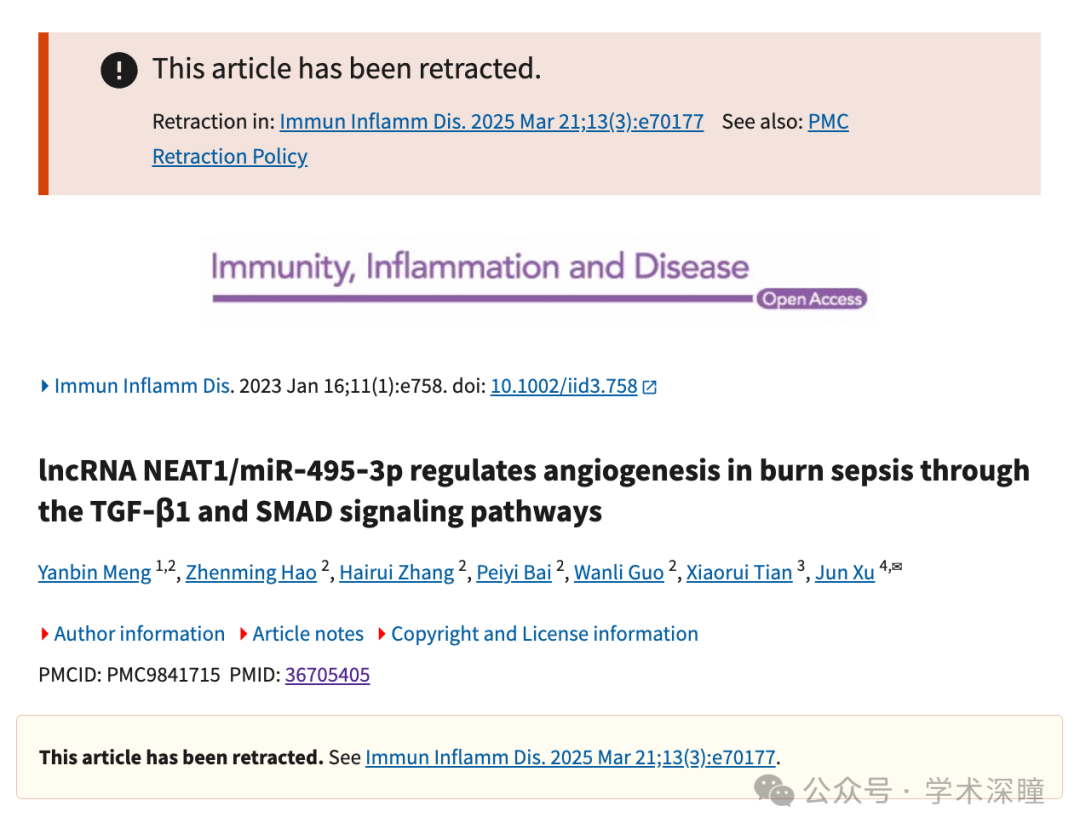Click the envelope icon after Jun Xu
Viewport: 1080px width, 835px height.
[x=897, y=566]
